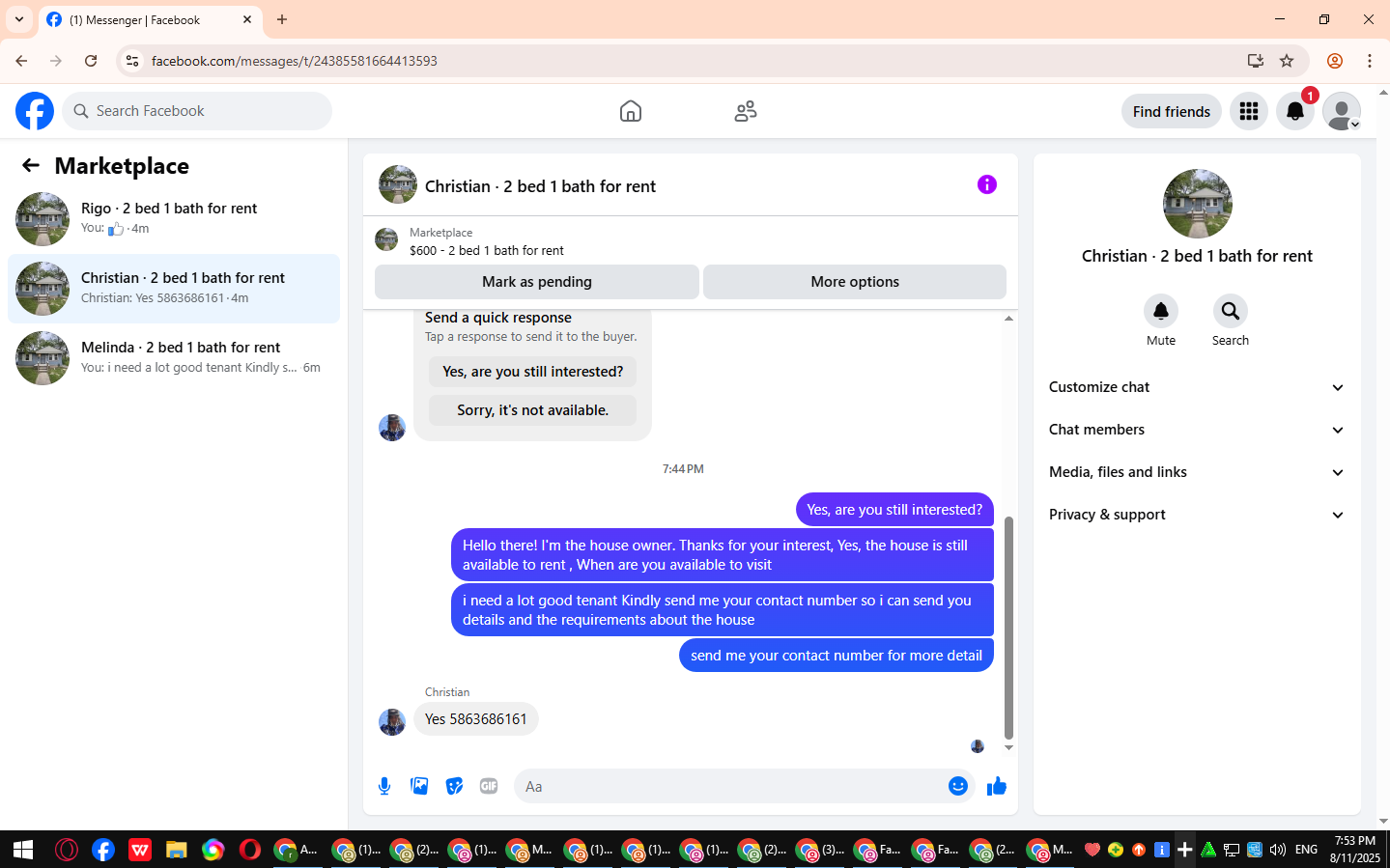Image resolution: width=1390 pixels, height=868 pixels.
Task: Choose a sticker icon
Action: click(454, 786)
